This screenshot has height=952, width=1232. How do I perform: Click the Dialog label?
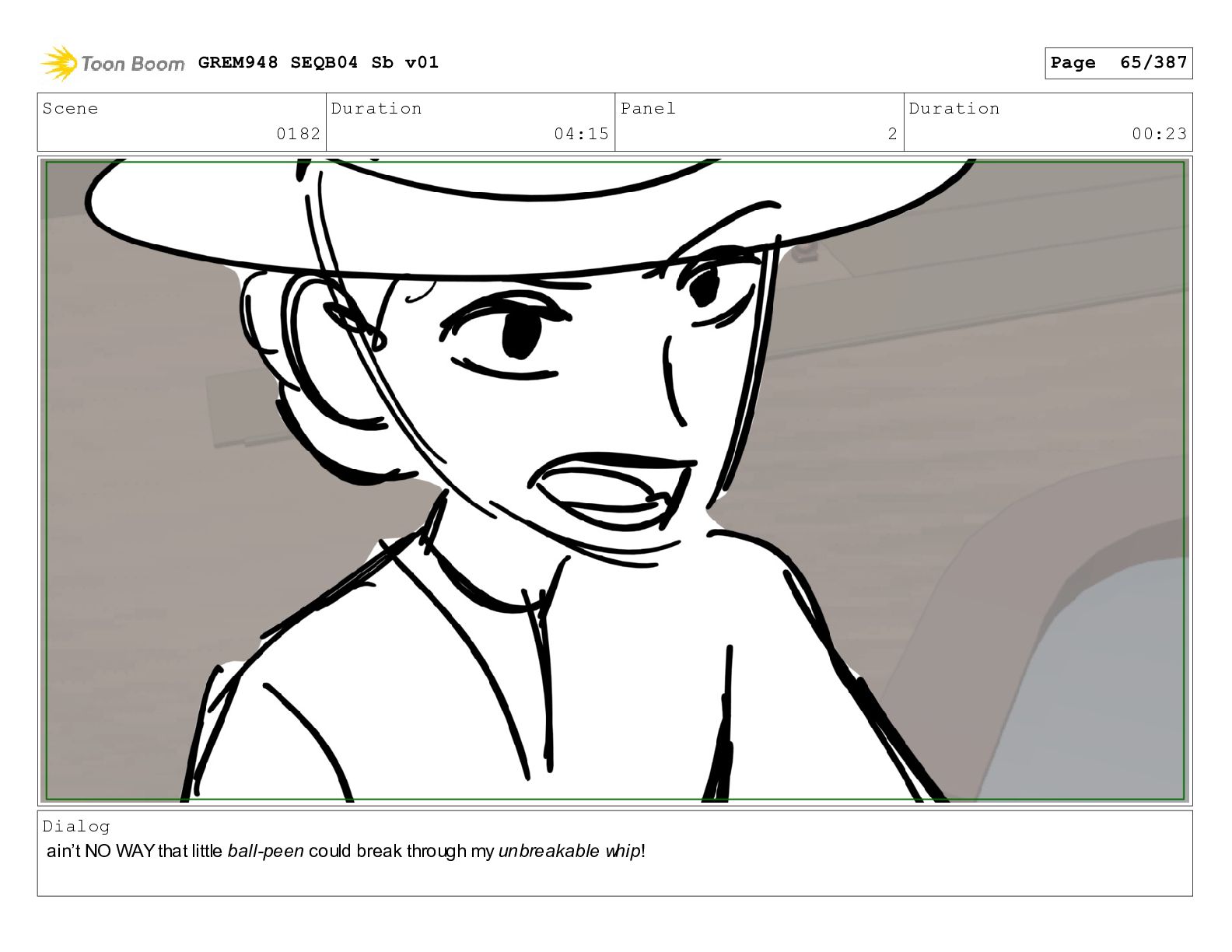coord(76,826)
